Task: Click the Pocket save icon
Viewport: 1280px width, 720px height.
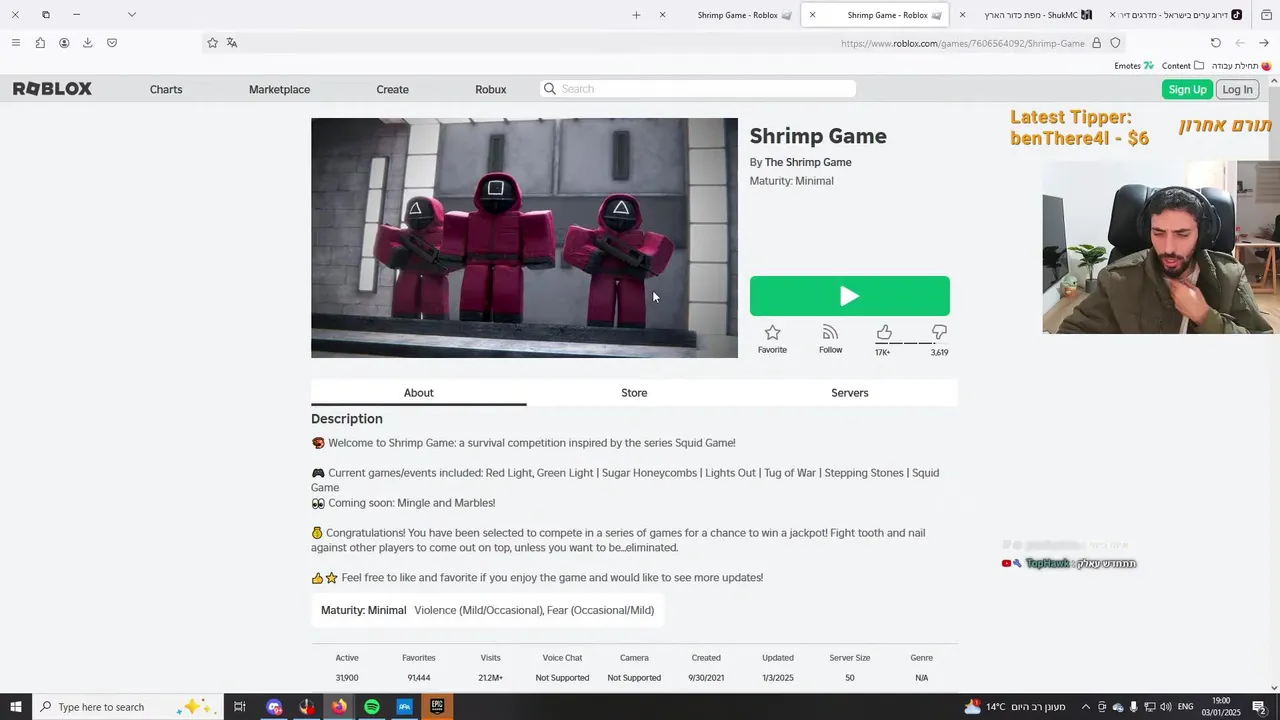Action: (112, 43)
